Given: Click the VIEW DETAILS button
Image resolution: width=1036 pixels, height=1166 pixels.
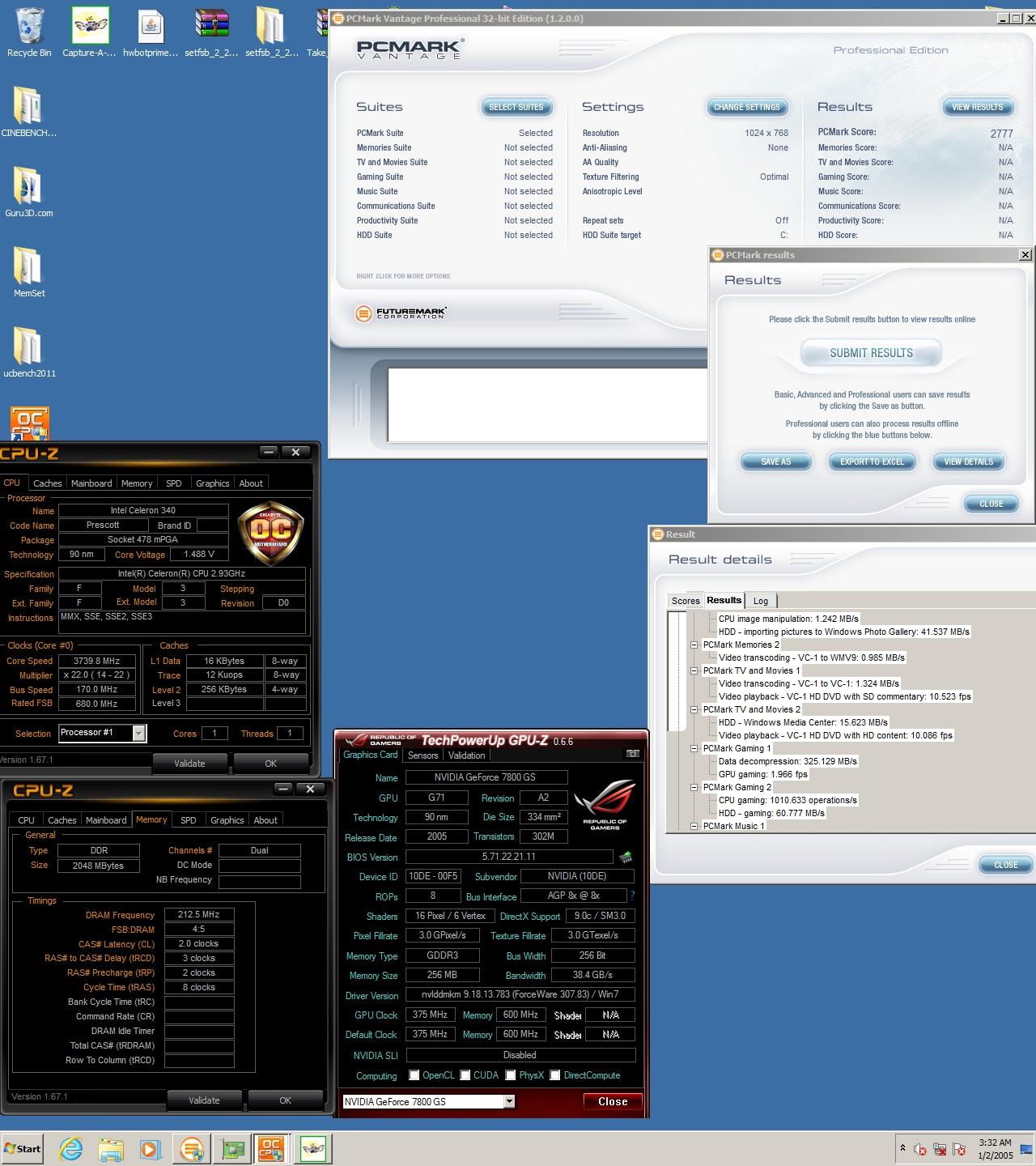Looking at the screenshot, I should 968,462.
